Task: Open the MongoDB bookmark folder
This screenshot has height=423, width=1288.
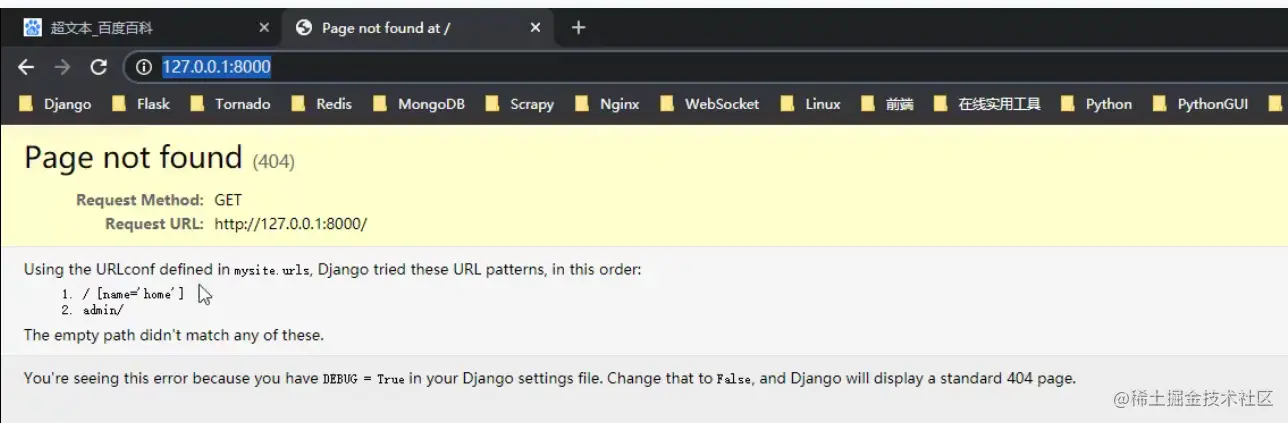Action: 419,104
